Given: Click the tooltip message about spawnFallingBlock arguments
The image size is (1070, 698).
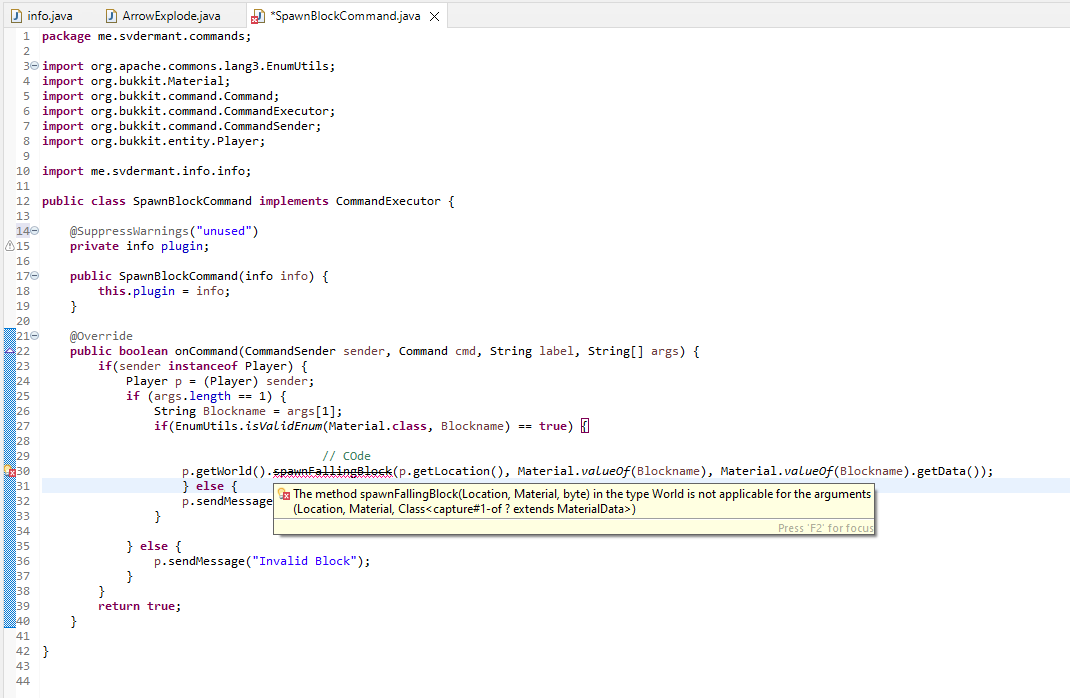Looking at the screenshot, I should coord(582,501).
